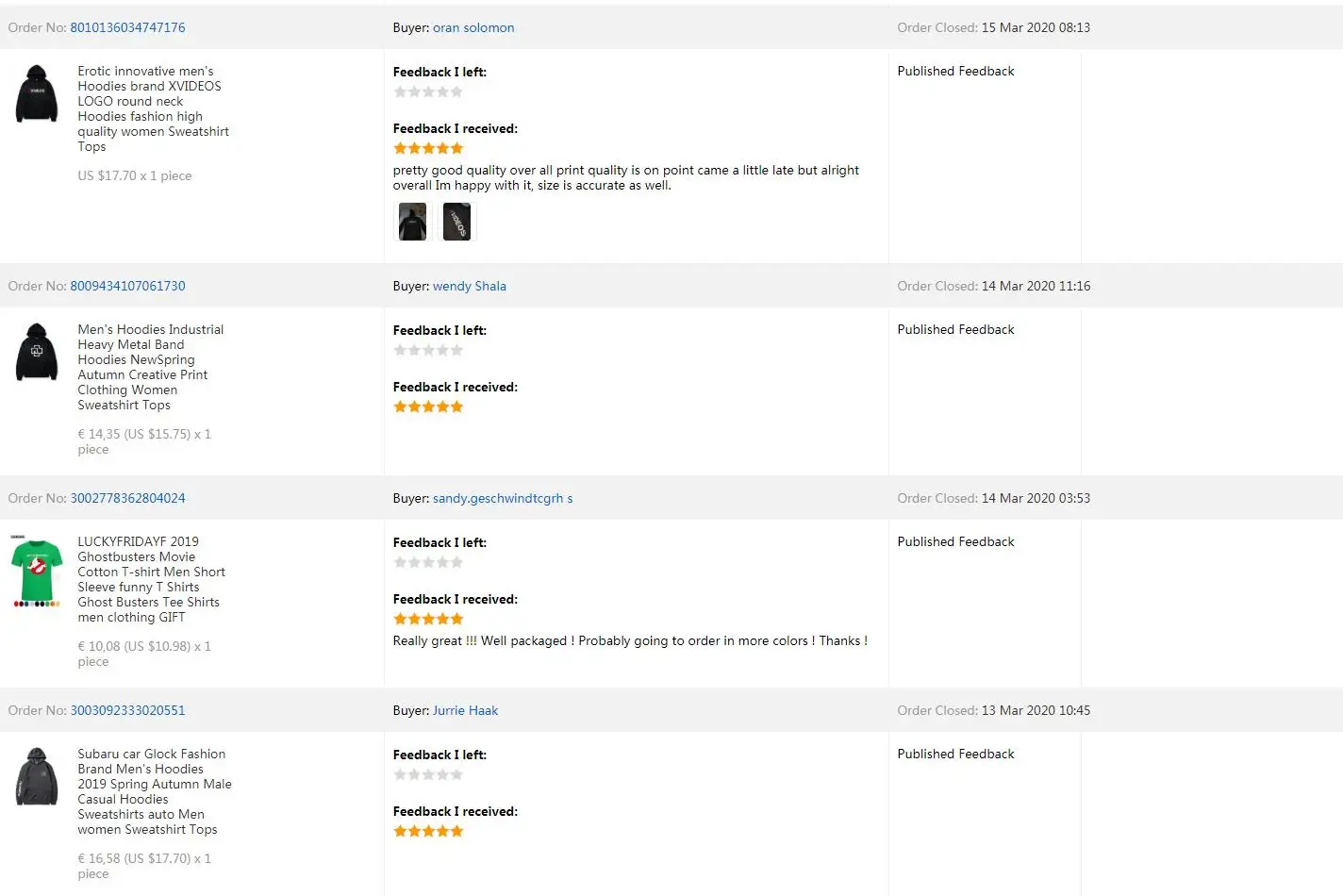Open buyer sandy.geschwindtcgrh s profile
1343x896 pixels.
pos(502,498)
